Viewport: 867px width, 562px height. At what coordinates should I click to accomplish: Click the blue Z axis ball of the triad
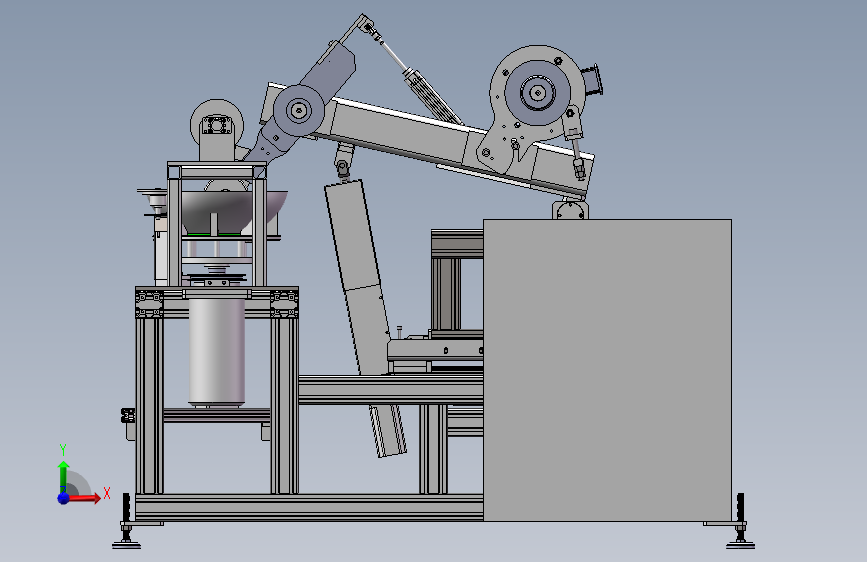64,498
